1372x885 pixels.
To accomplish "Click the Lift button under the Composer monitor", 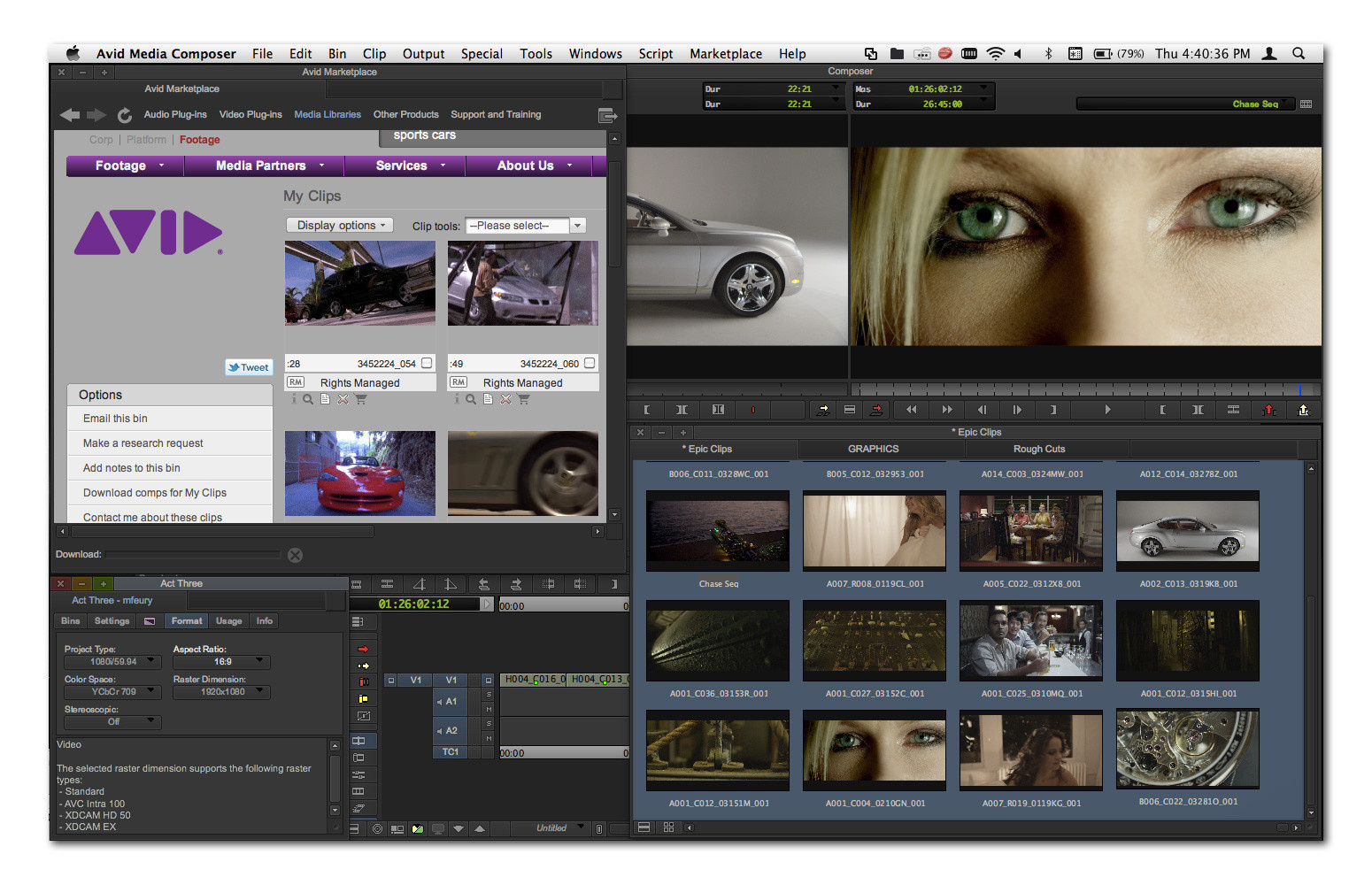I will (x=1268, y=410).
